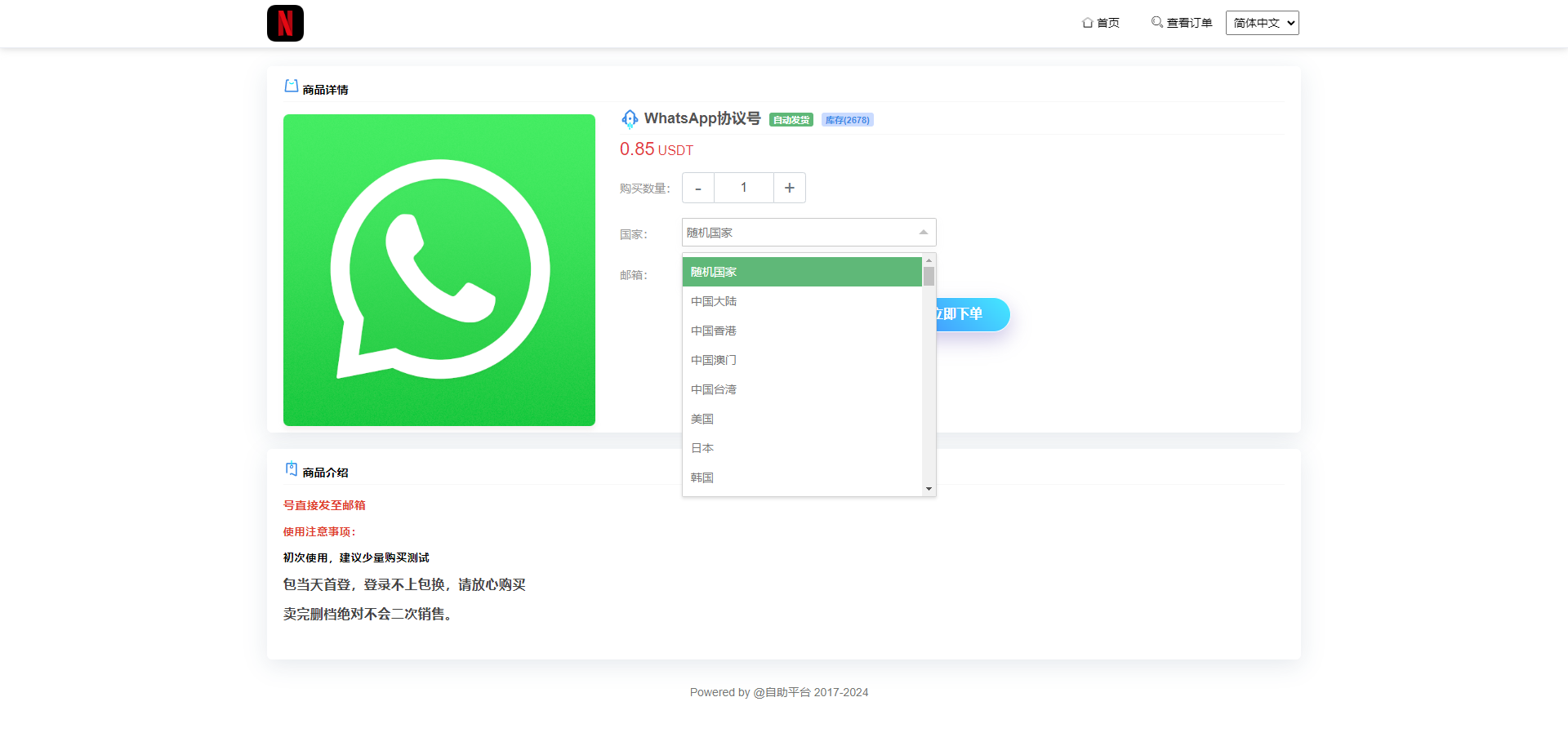Select 中国香港 from country list

pos(802,331)
